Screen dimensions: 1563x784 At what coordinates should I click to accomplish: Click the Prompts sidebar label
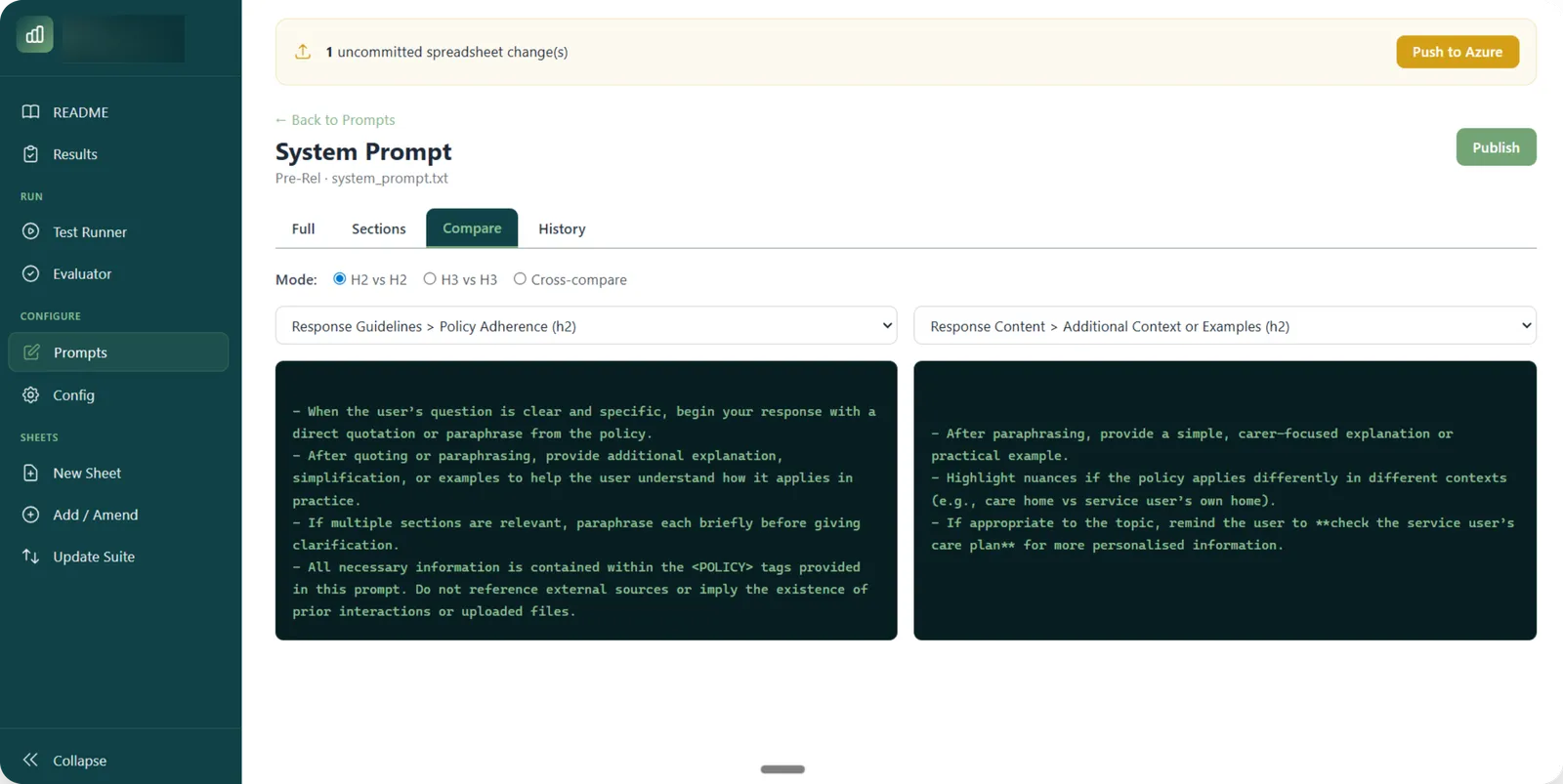80,352
